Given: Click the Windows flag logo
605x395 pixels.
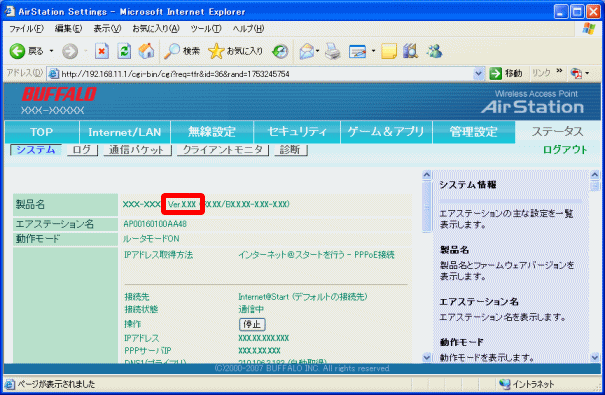Looking at the screenshot, I should click(589, 29).
